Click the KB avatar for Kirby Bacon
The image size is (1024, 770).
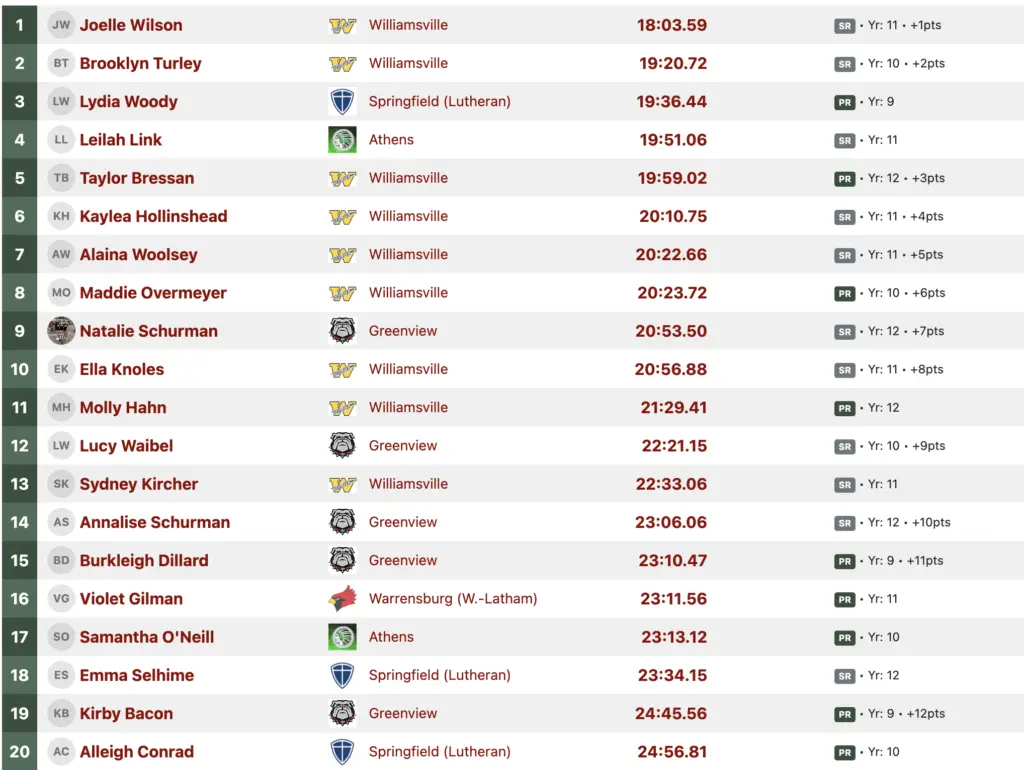[61, 714]
